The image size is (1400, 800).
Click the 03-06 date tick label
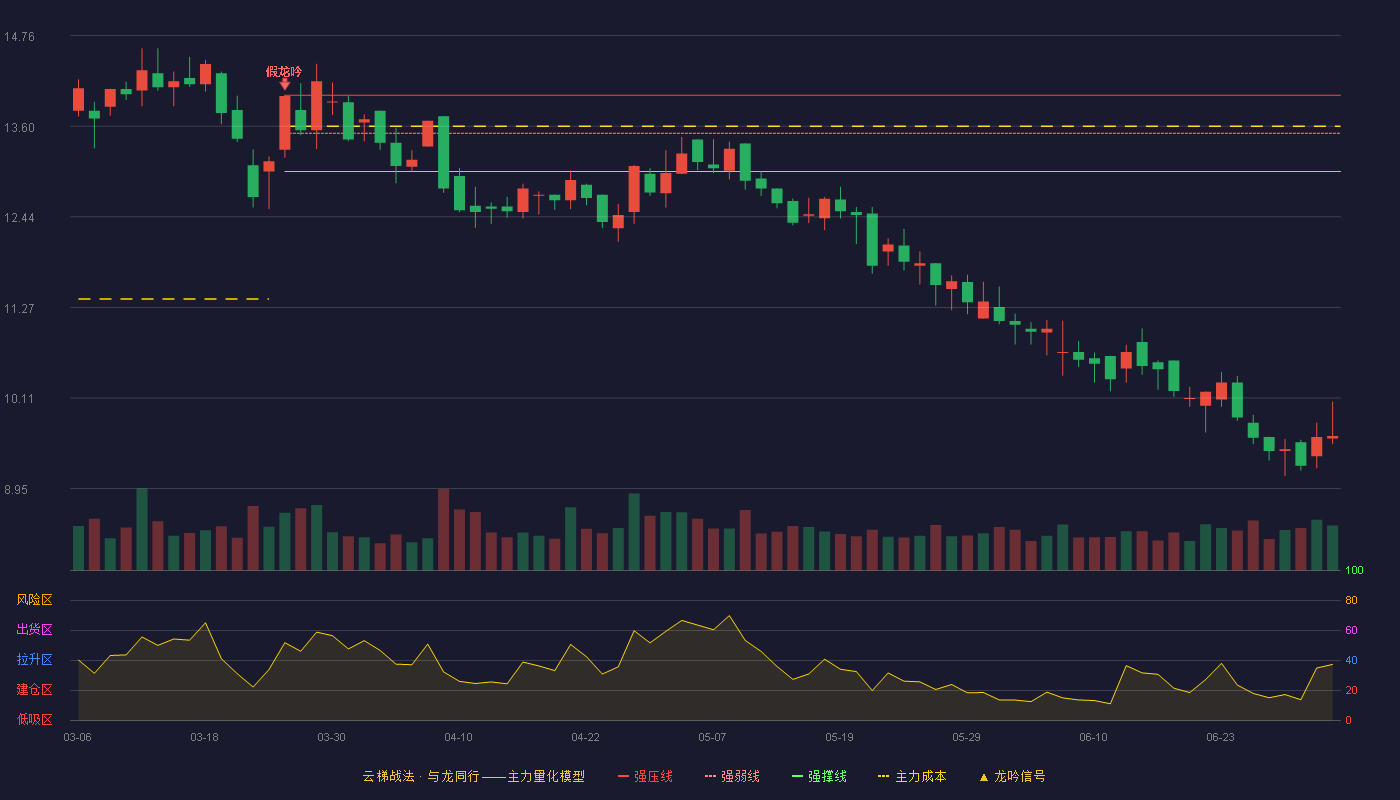click(x=77, y=737)
